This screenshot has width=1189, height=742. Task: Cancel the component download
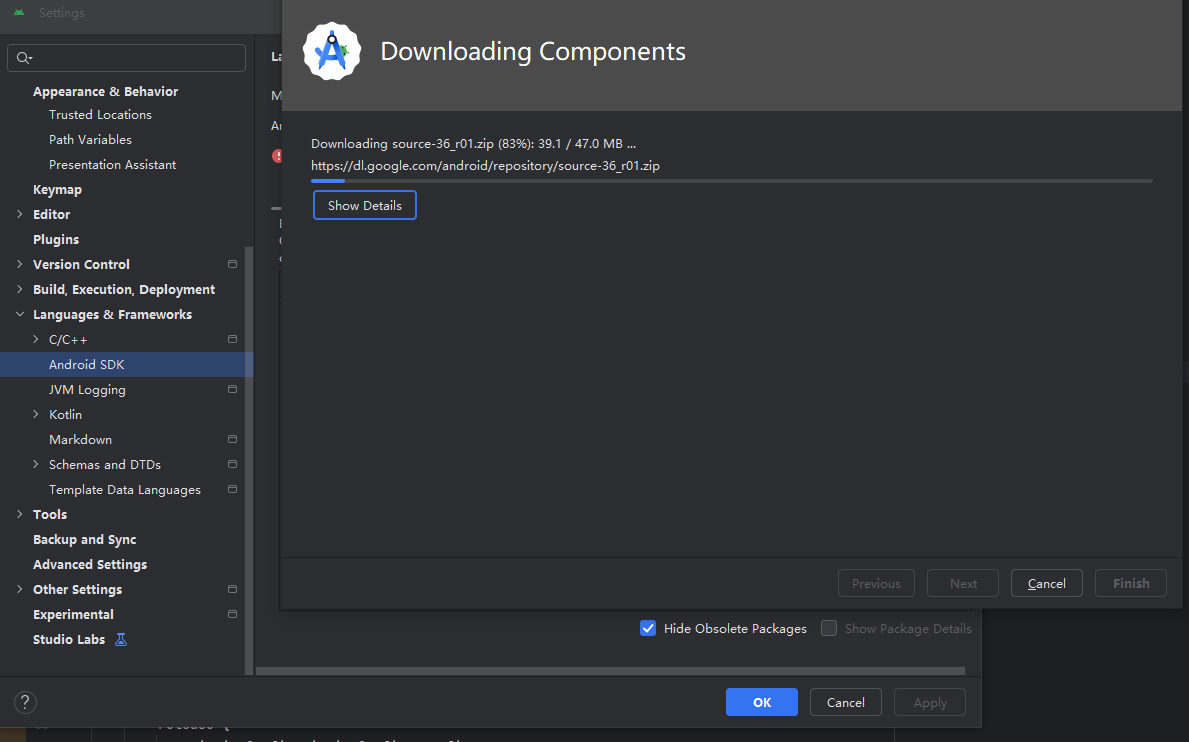tap(1046, 583)
